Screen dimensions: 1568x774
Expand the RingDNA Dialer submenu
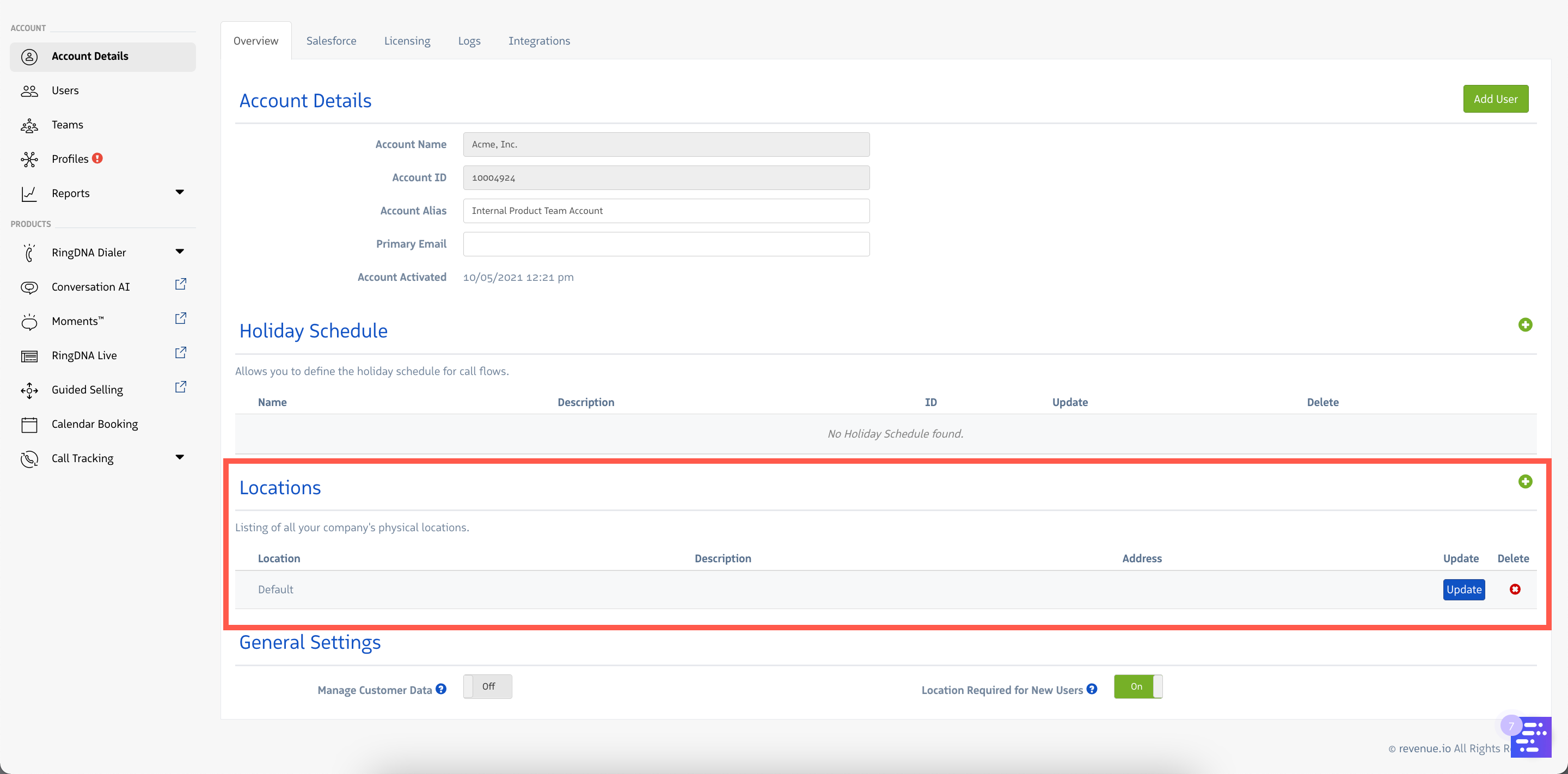click(x=180, y=251)
